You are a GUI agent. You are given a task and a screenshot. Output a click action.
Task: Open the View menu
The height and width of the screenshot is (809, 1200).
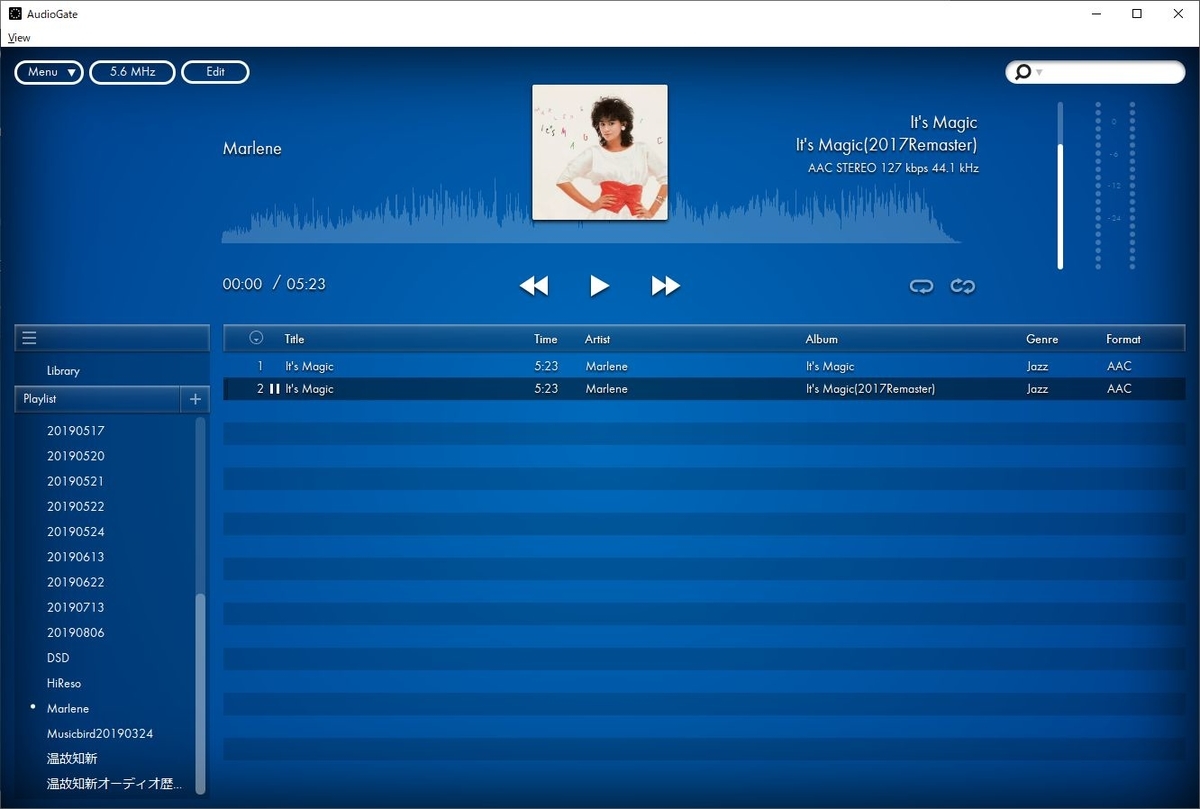point(19,38)
